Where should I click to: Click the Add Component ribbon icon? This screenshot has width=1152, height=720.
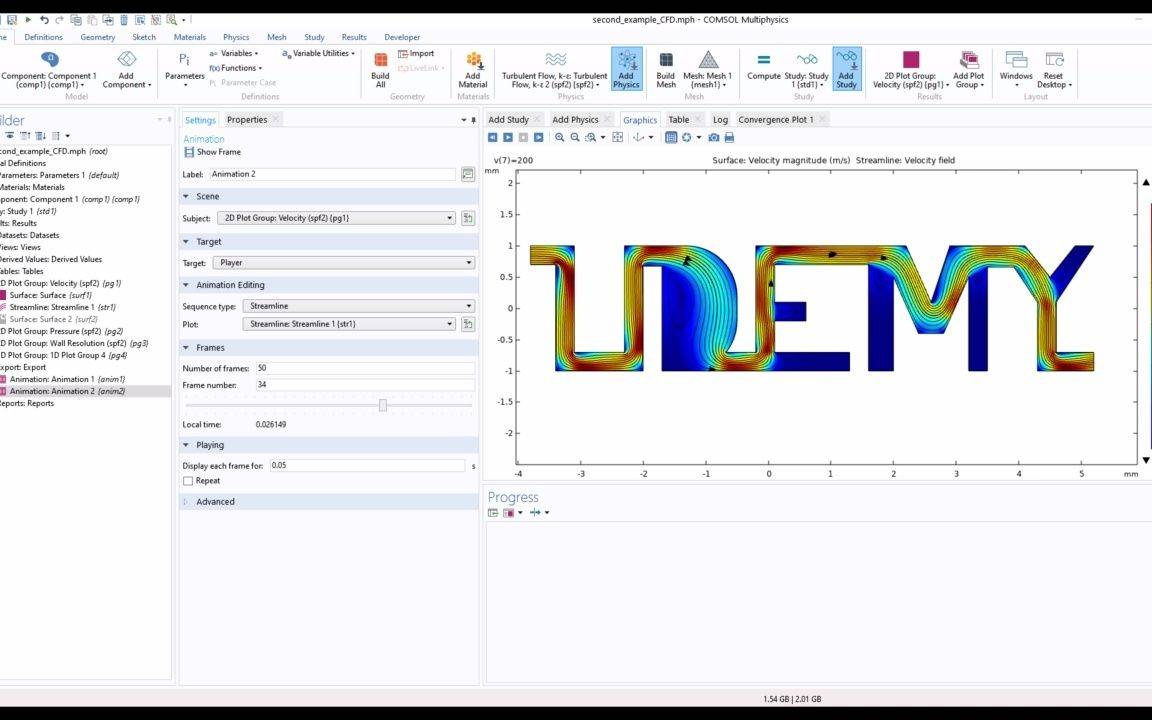[126, 60]
